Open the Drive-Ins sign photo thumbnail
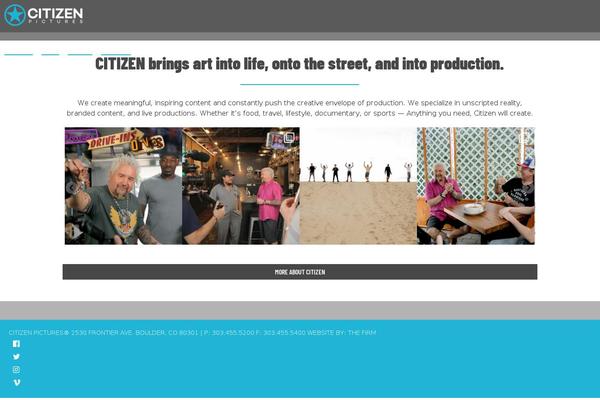Image resolution: width=600 pixels, height=400 pixels. click(x=123, y=186)
